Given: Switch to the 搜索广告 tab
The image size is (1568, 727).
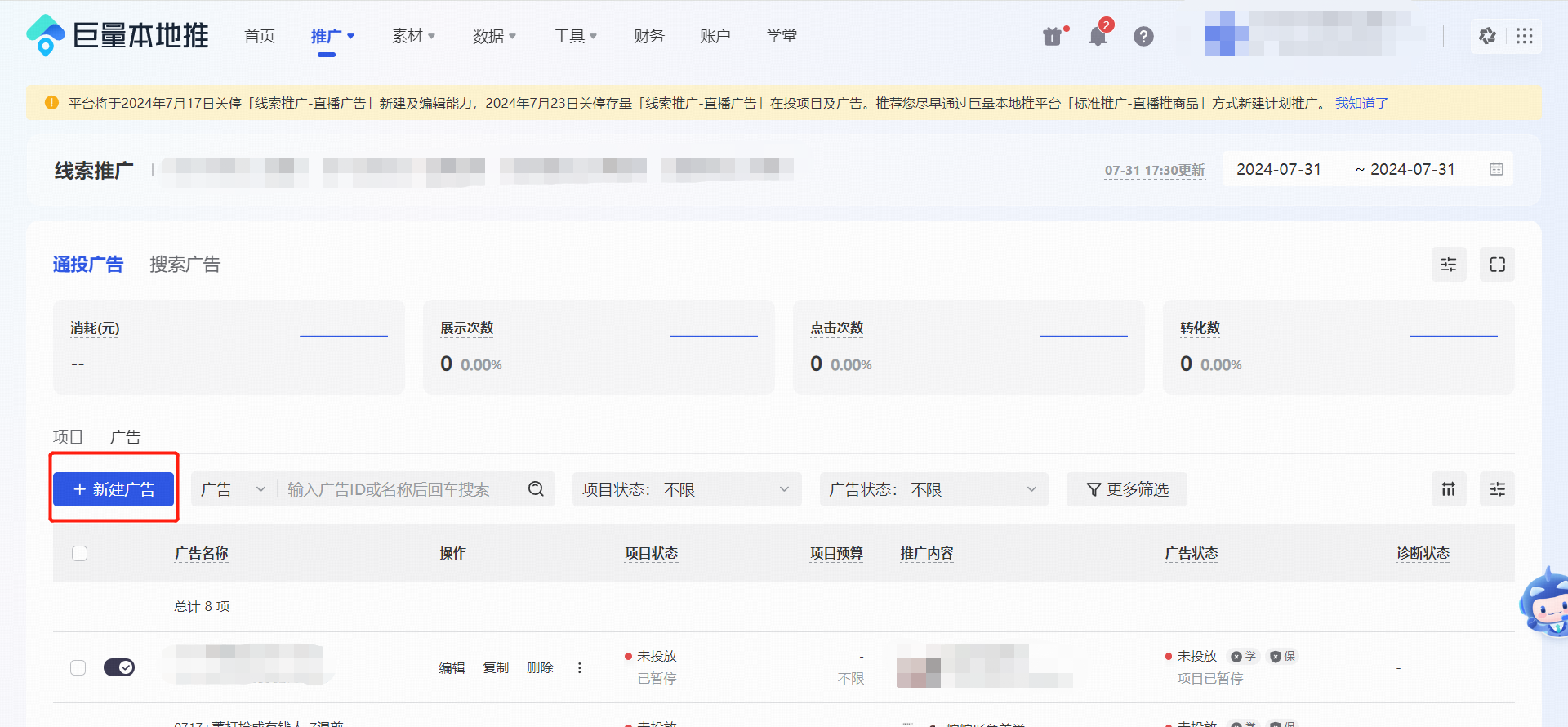Looking at the screenshot, I should point(185,265).
